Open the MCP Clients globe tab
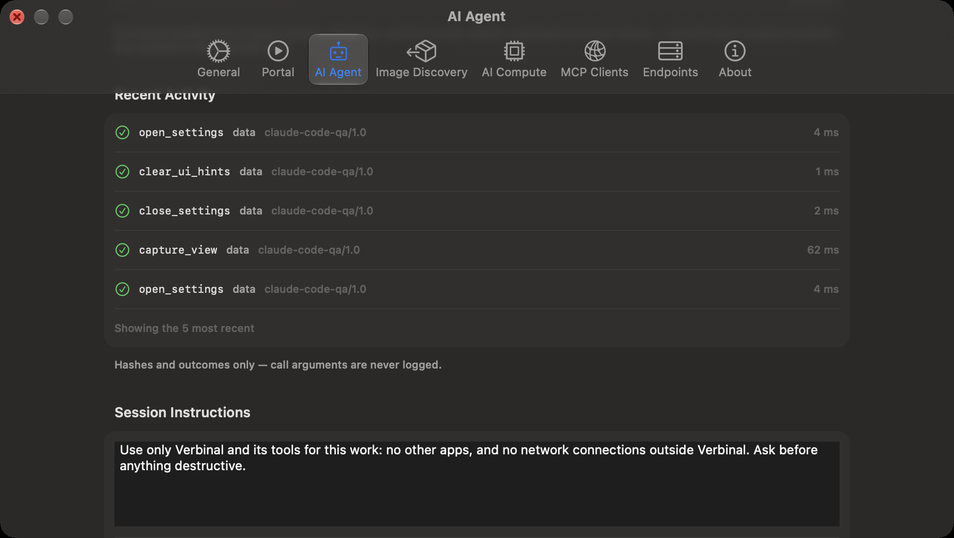Image resolution: width=954 pixels, height=538 pixels. (x=594, y=59)
